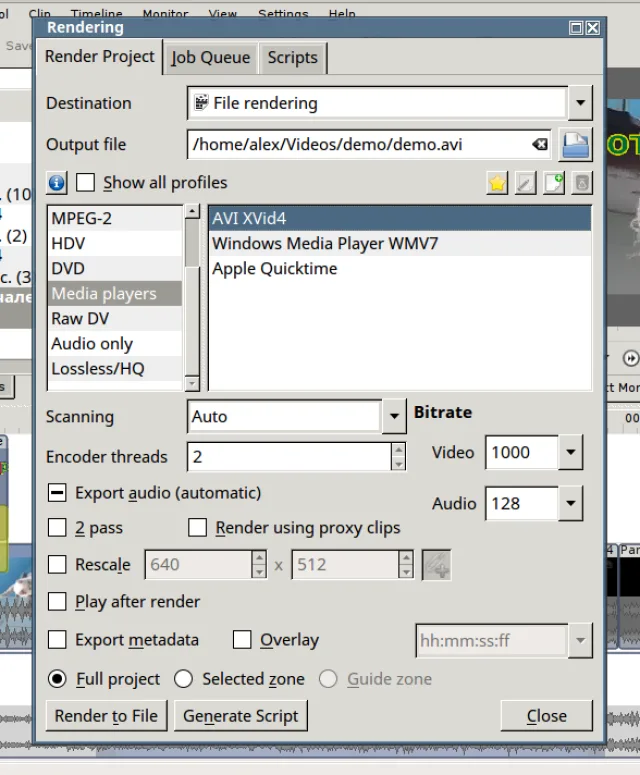Click the Generate Script button
Screen dimensions: 640x775
point(241,716)
